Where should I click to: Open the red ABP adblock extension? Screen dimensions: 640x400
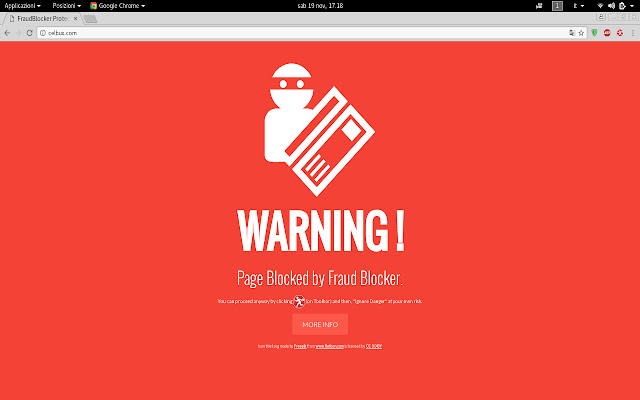[607, 33]
